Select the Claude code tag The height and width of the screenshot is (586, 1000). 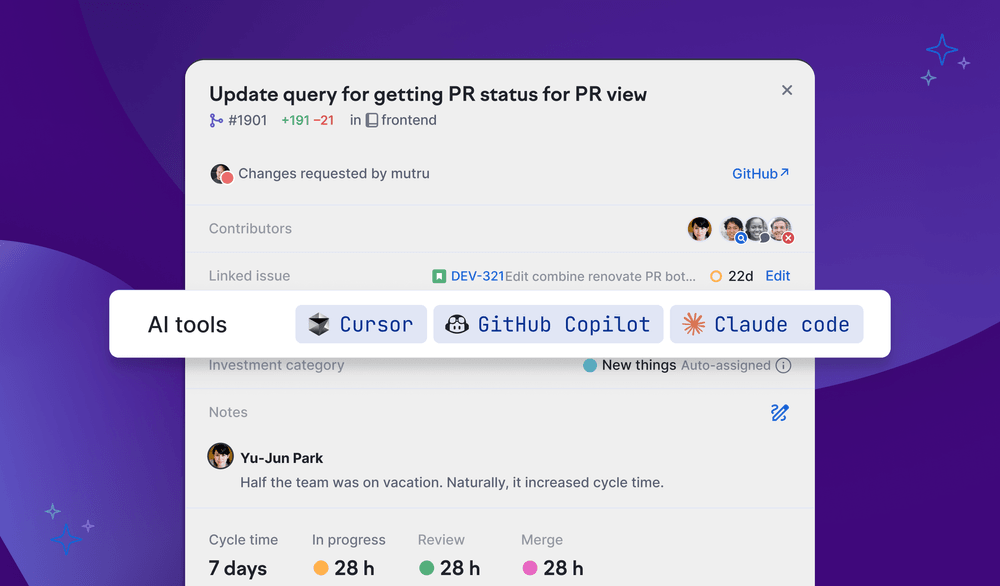(766, 324)
